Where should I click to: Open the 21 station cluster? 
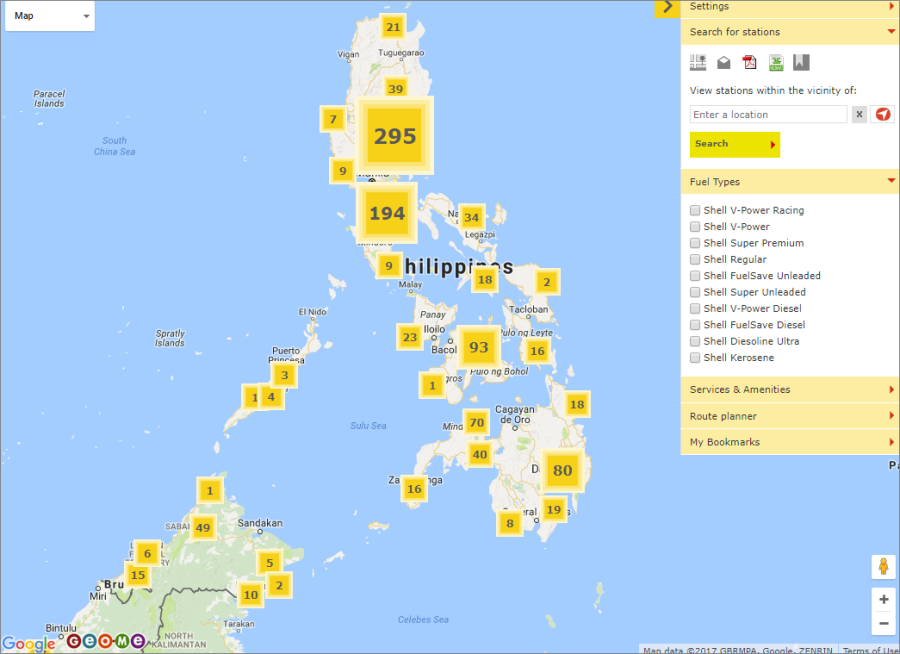pyautogui.click(x=393, y=27)
